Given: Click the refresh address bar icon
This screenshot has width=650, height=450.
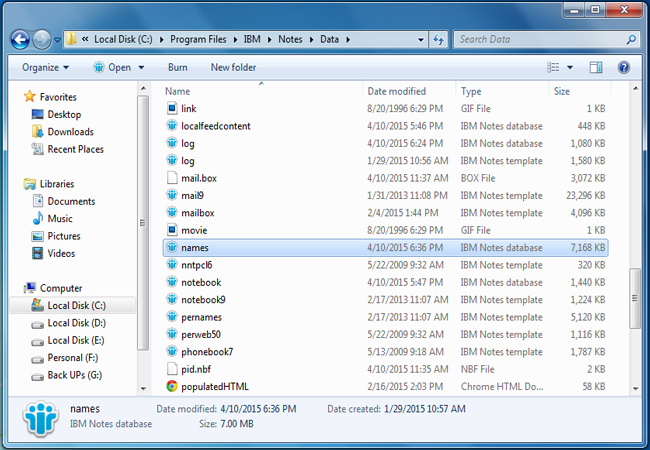Looking at the screenshot, I should (x=438, y=40).
